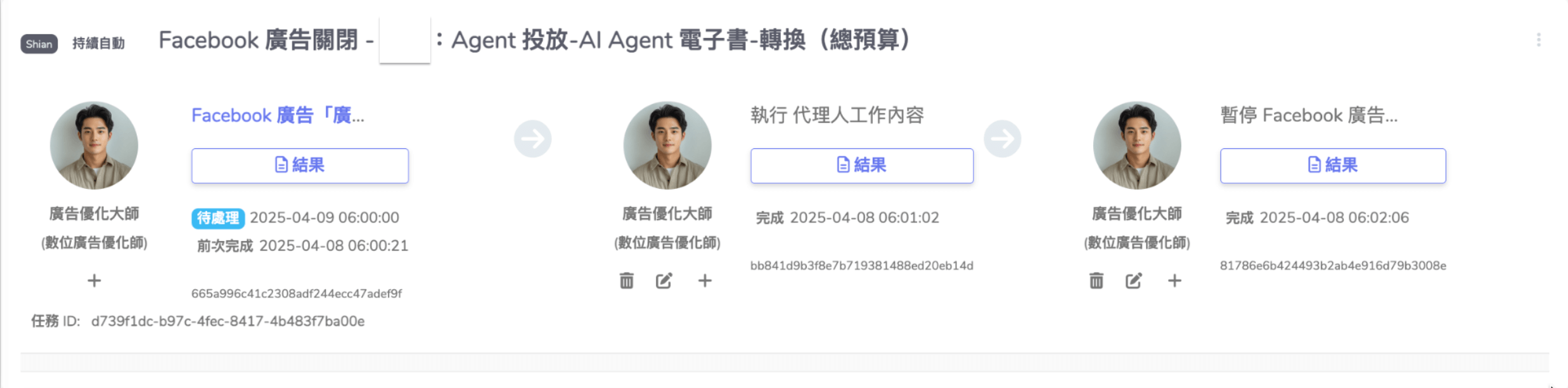This screenshot has width=1568, height=388.
Task: Delete the 執行 代理人工作內容 step
Action: point(626,280)
